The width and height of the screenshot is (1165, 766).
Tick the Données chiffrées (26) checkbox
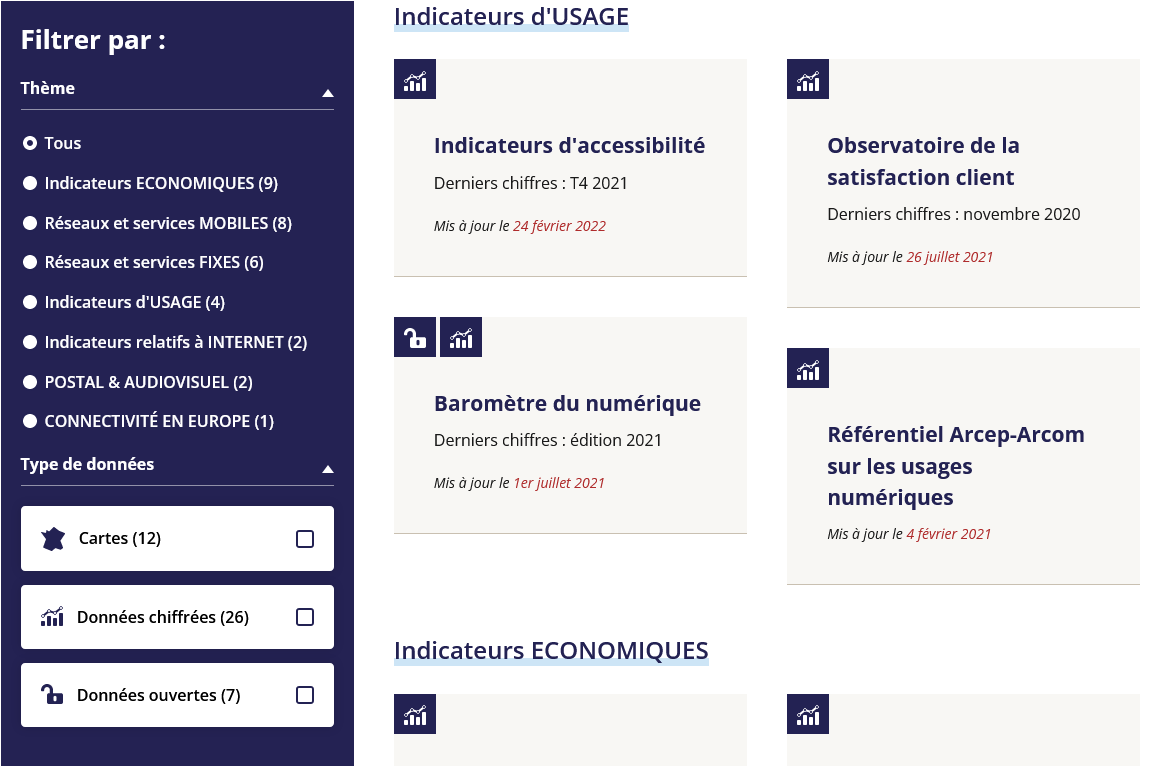(305, 617)
